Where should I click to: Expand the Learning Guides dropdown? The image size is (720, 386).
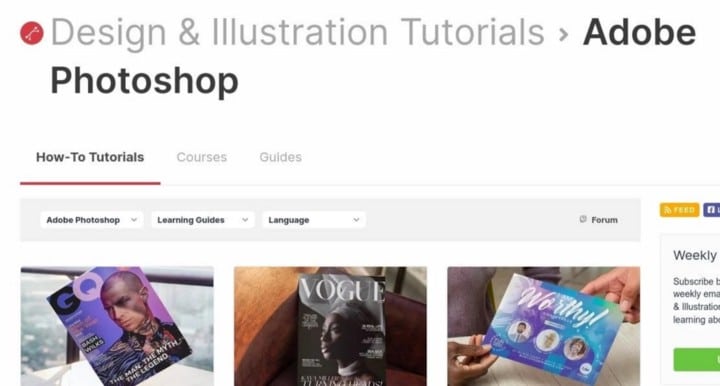click(202, 220)
